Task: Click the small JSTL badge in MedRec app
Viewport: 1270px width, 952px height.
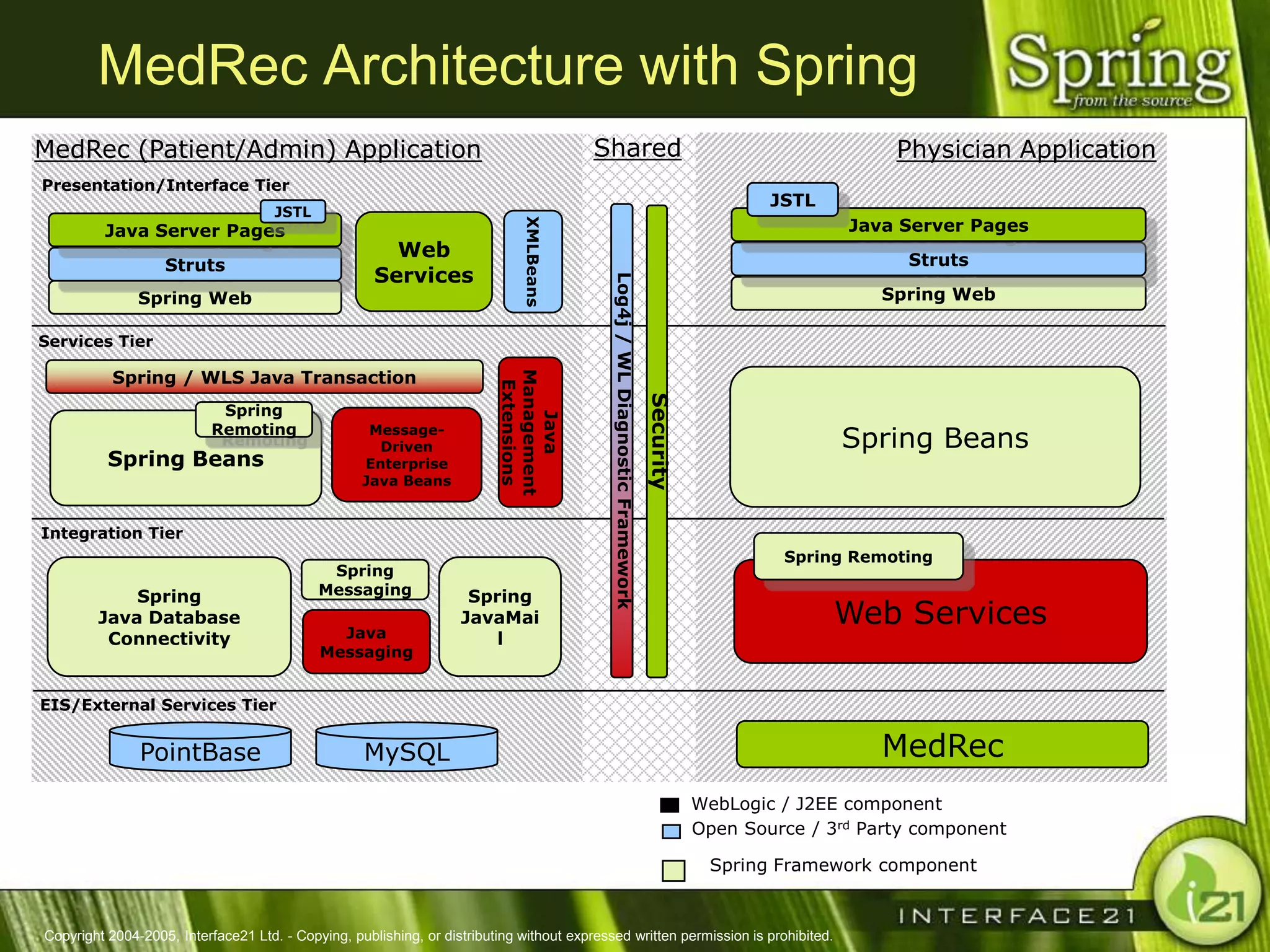Action: pos(293,212)
